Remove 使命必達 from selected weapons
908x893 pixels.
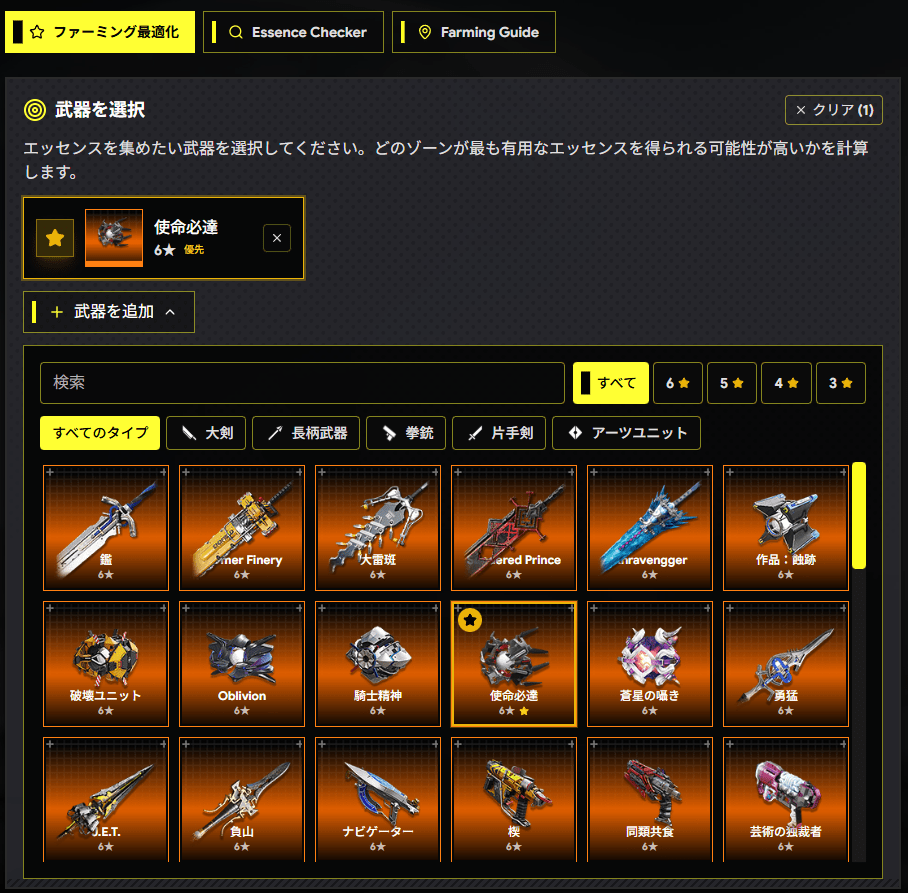pyautogui.click(x=277, y=238)
